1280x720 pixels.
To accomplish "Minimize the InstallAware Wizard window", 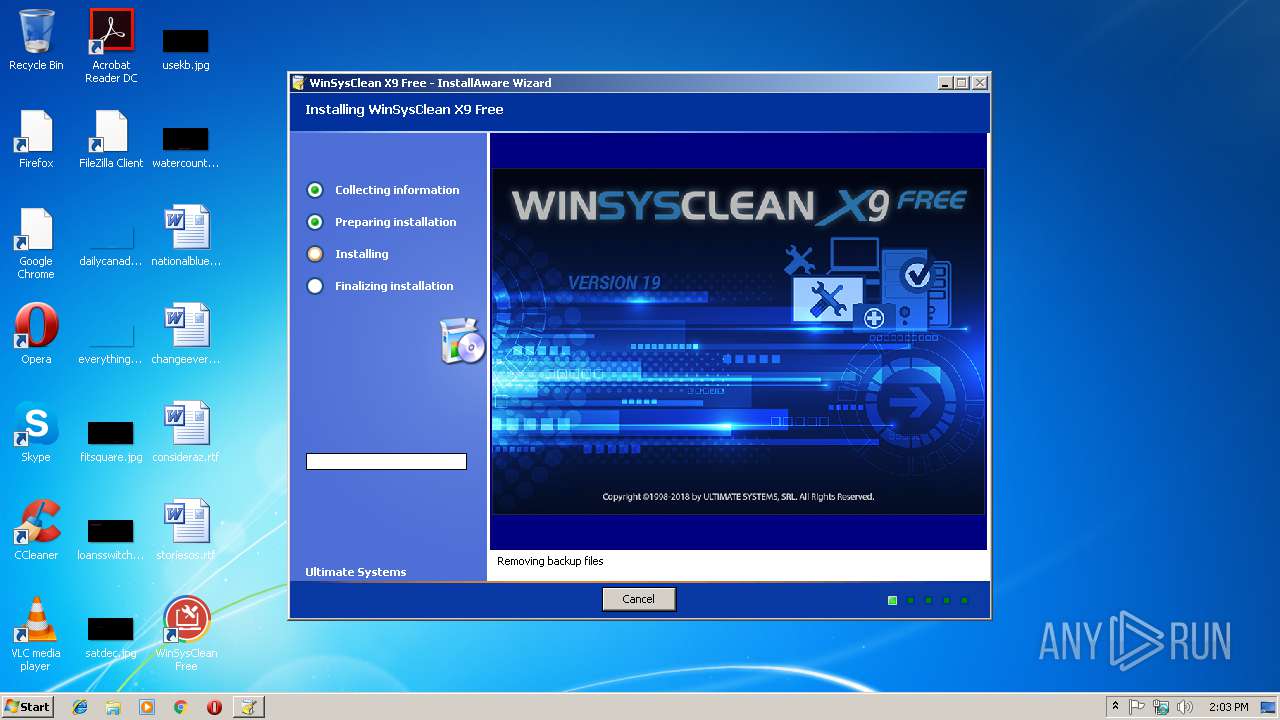I will [x=945, y=83].
